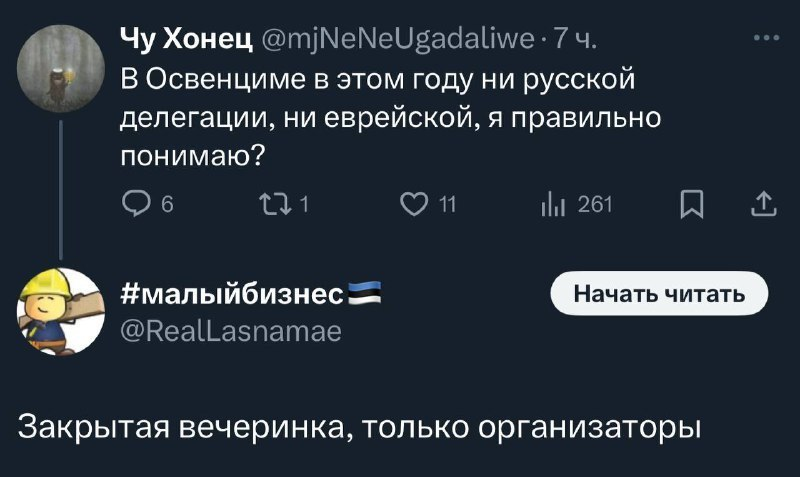The image size is (800, 477).
Task: Repost the tweet using the retweet icon
Action: pyautogui.click(x=273, y=206)
